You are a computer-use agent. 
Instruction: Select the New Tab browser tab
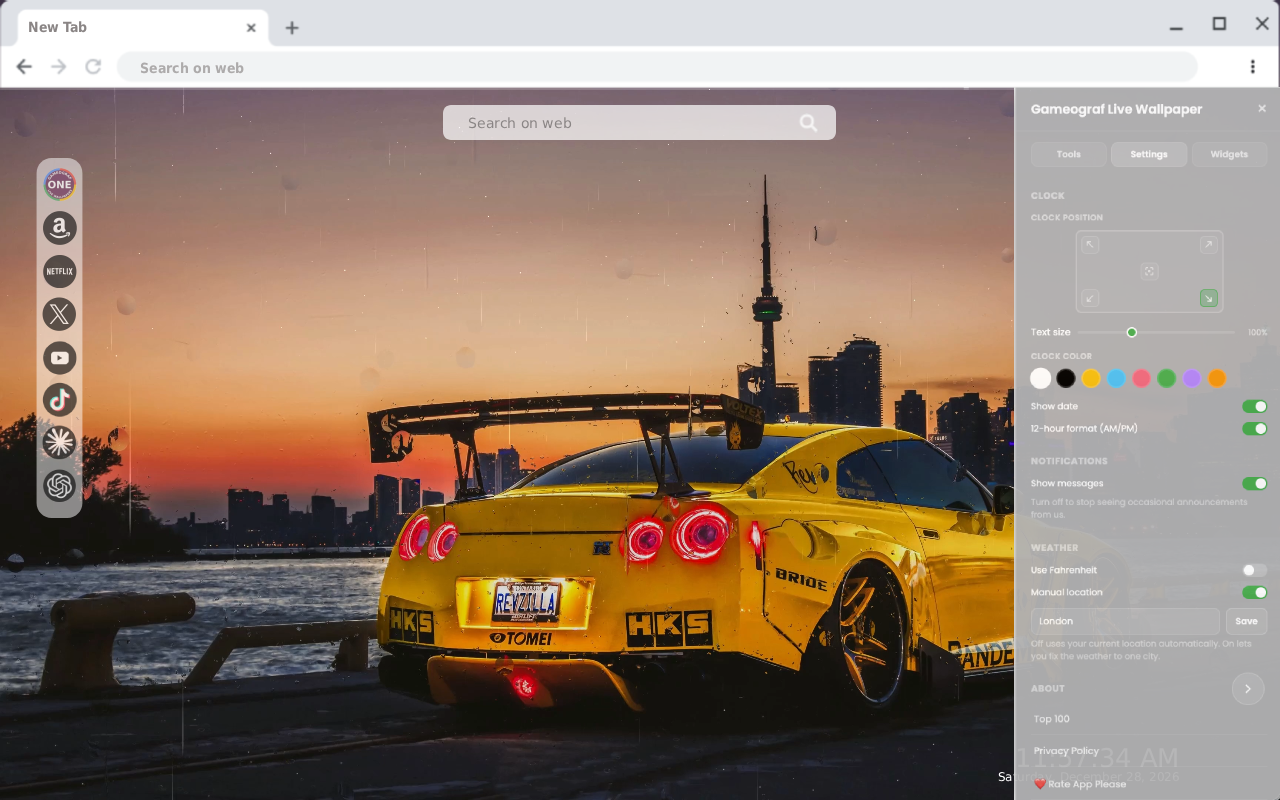tap(142, 27)
